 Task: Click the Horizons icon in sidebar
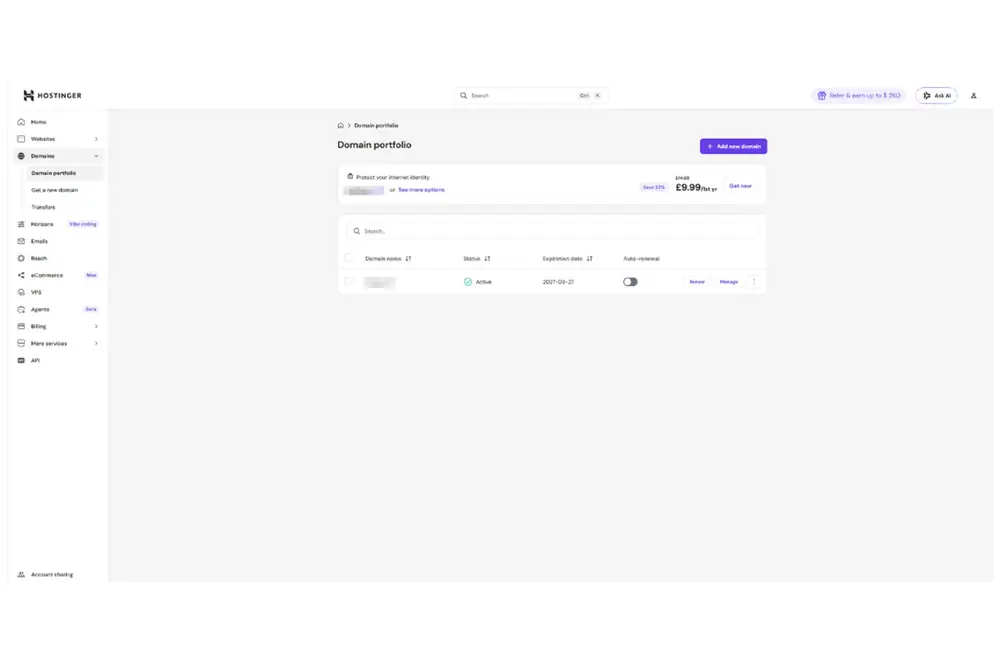coord(21,224)
